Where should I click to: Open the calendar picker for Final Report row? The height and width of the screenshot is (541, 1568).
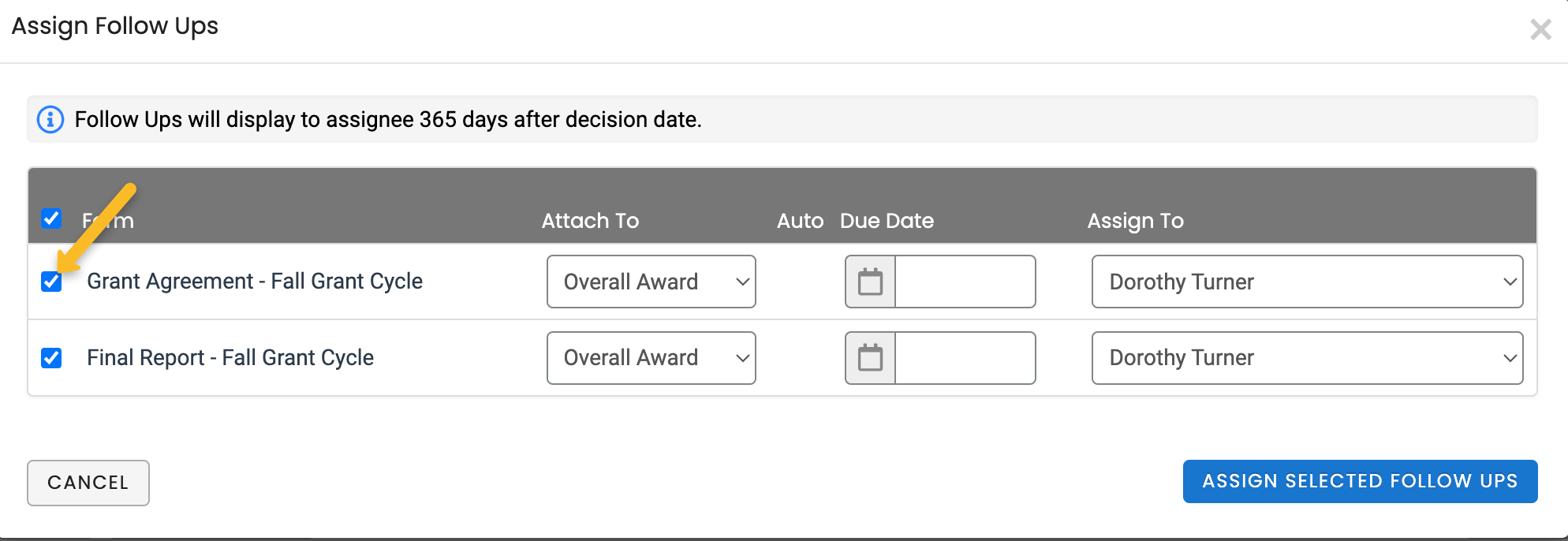click(868, 357)
